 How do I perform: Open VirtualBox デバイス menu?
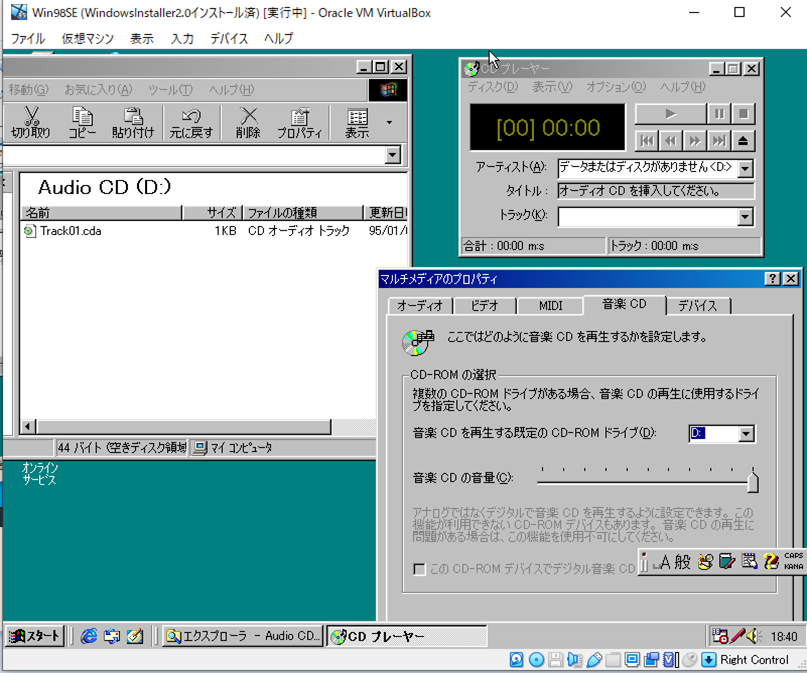click(229, 39)
